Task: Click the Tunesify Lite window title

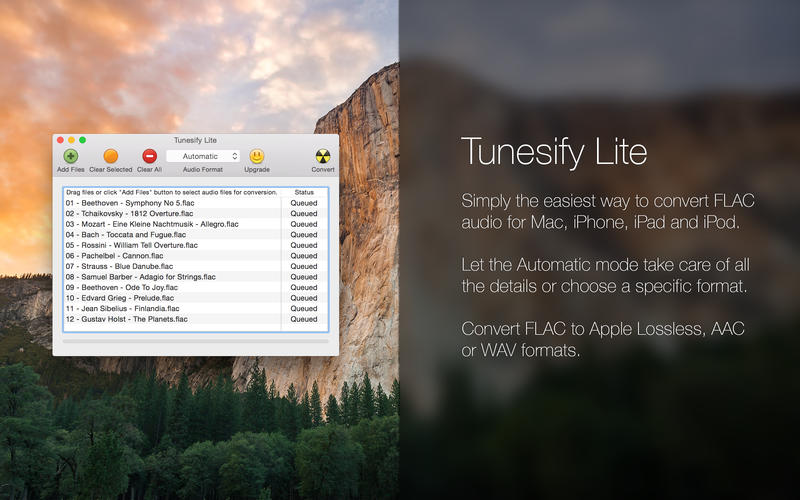Action: point(195,140)
